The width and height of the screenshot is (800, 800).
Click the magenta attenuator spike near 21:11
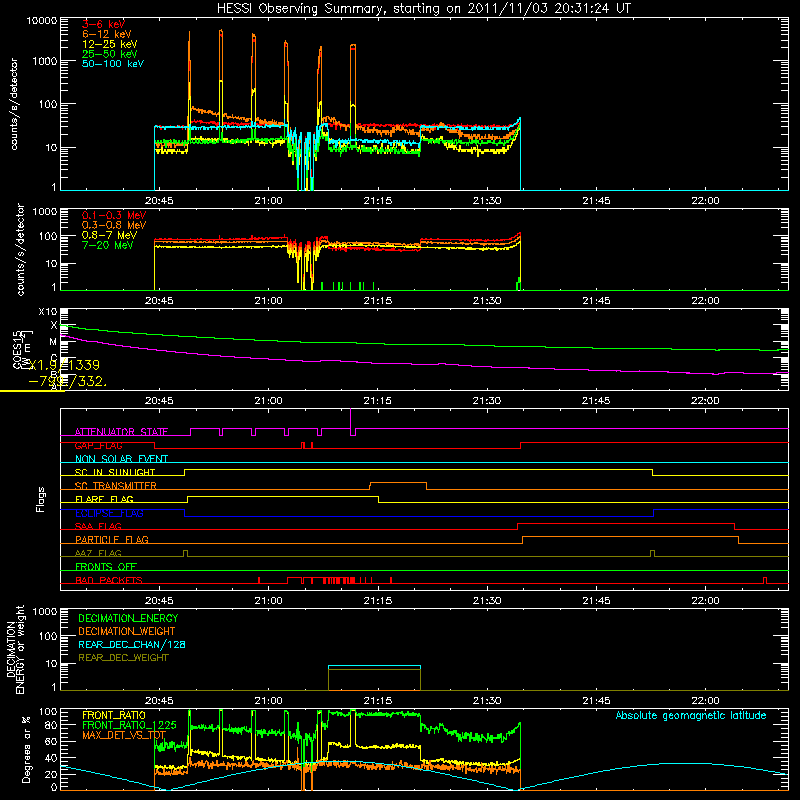(x=351, y=419)
